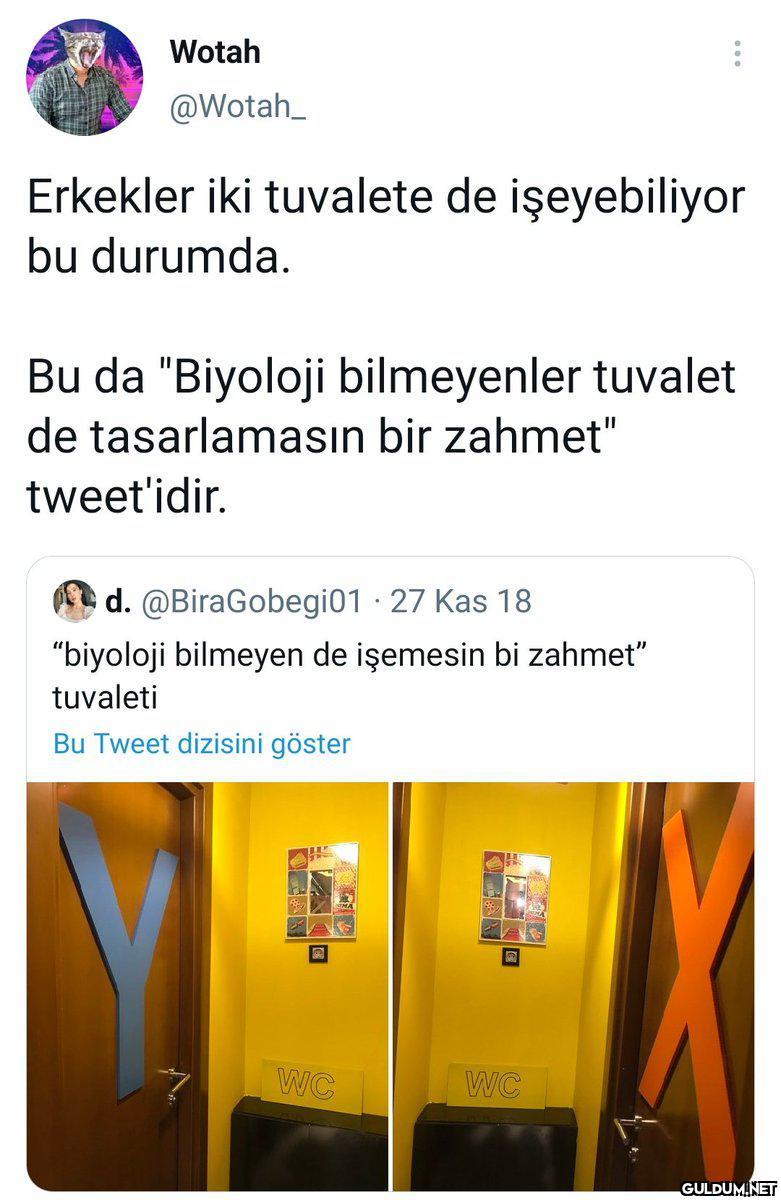Open the left photo with blue Y door
Viewport: 781px width, 1200px height.
coord(207,986)
